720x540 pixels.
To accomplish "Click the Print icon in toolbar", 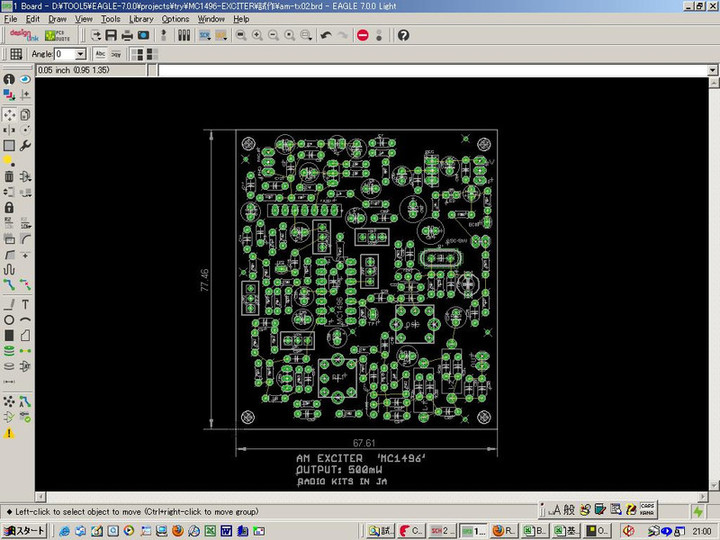I will (x=127, y=35).
